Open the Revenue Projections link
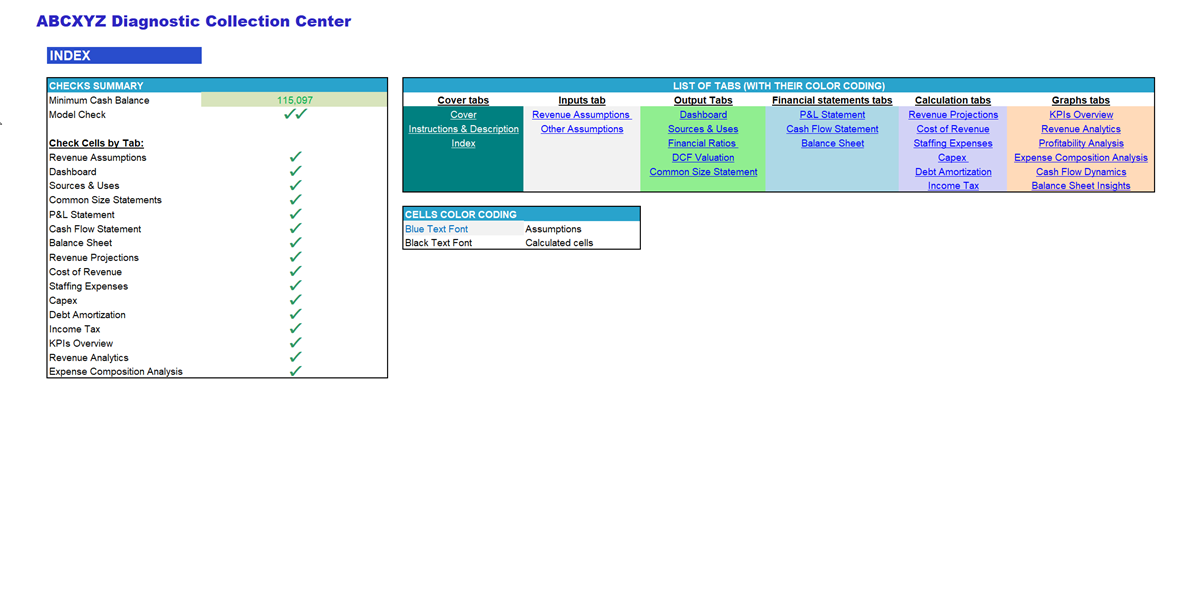 [953, 115]
